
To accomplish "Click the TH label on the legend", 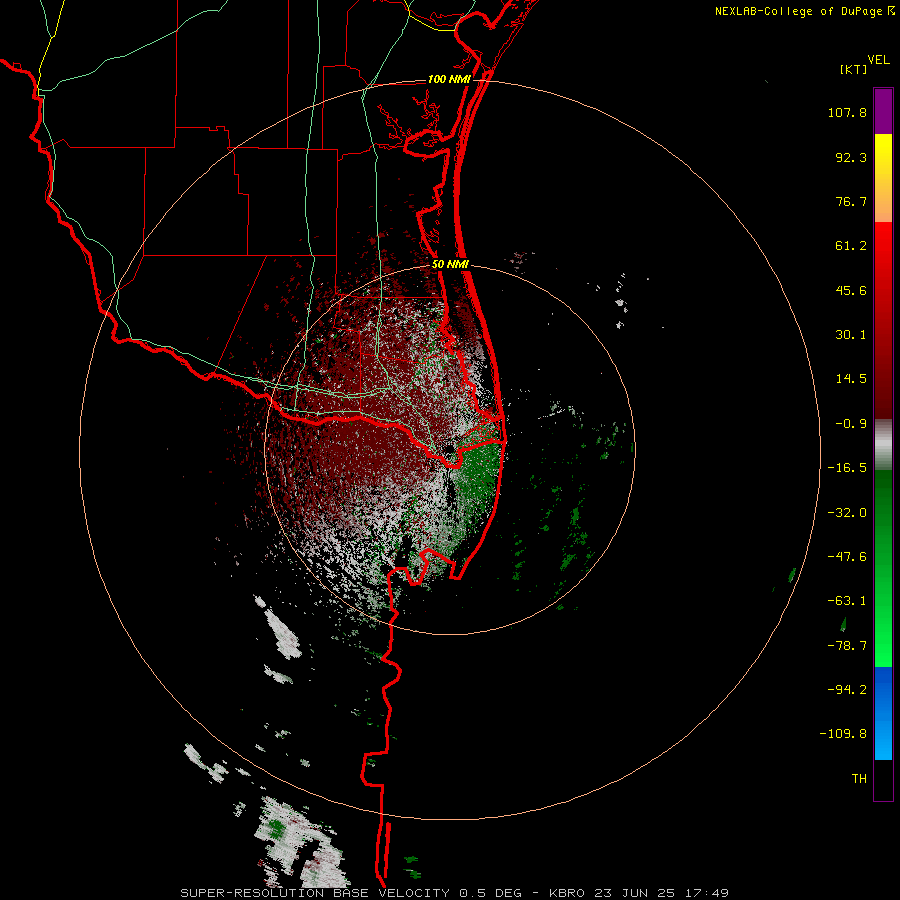I will (859, 779).
